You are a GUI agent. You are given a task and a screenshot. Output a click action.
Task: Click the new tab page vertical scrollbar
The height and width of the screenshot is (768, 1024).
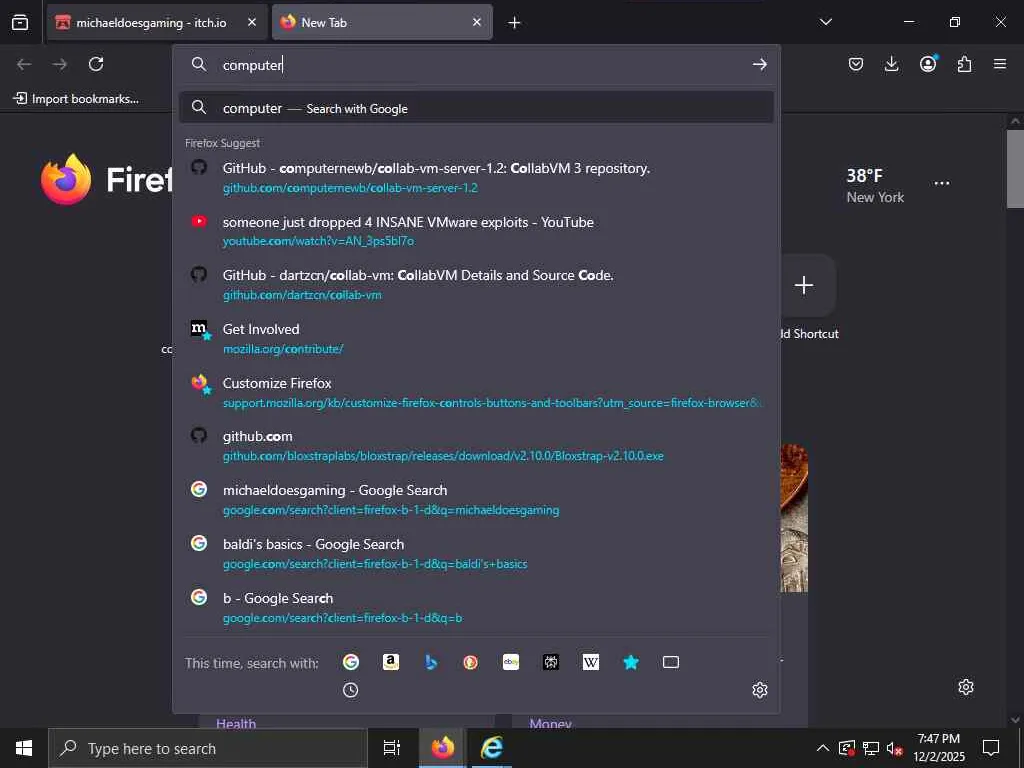pos(1015,168)
